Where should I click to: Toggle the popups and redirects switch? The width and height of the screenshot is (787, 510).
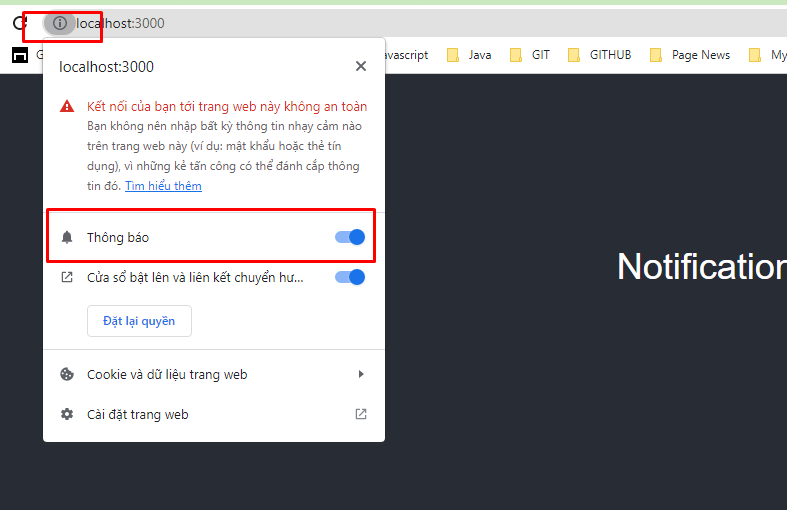point(350,277)
